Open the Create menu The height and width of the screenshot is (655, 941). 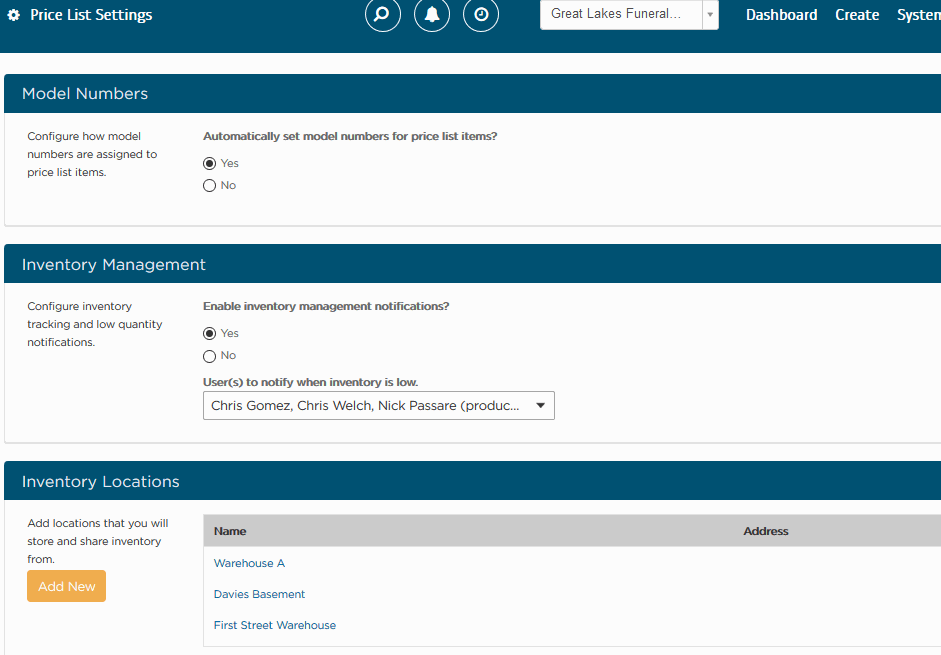coord(857,15)
